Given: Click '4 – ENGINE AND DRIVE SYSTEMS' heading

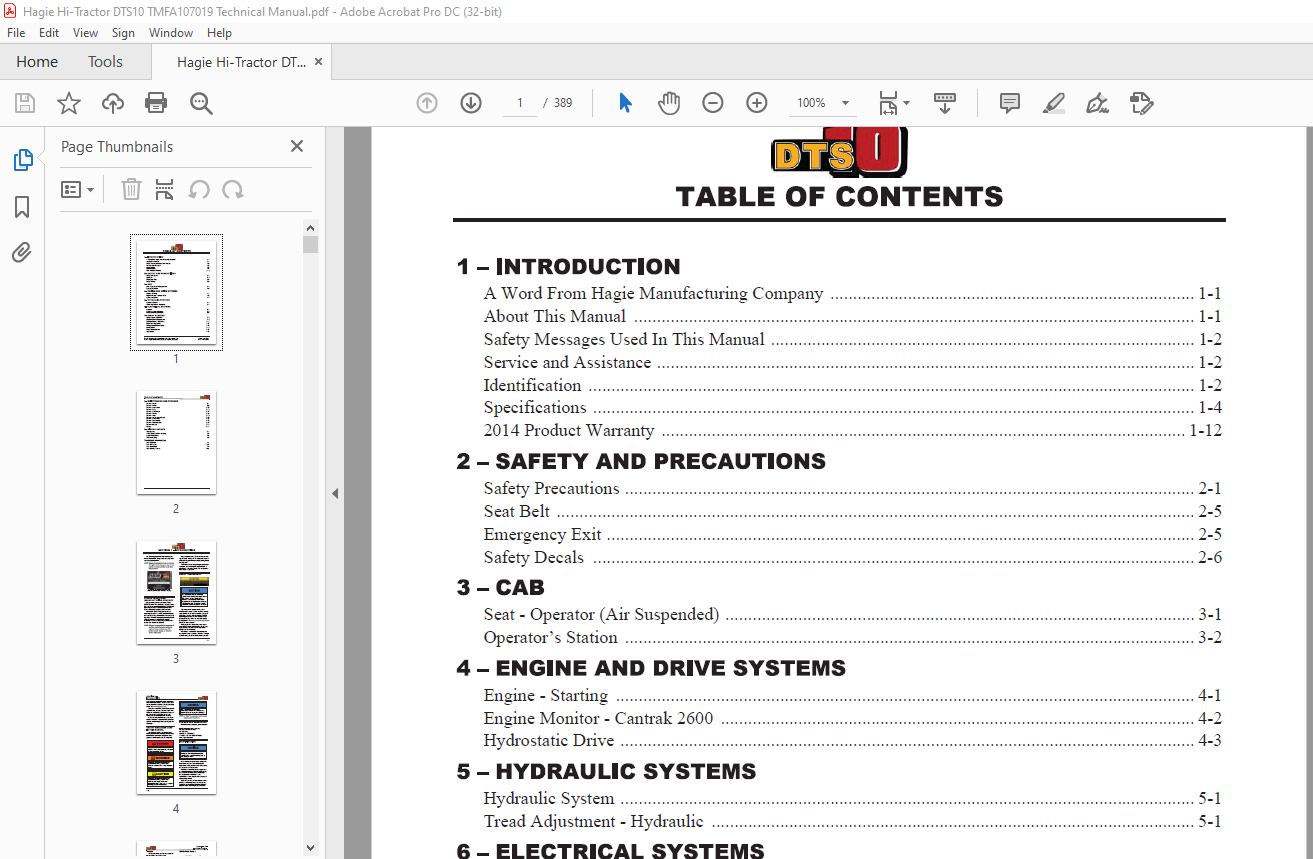Looking at the screenshot, I should [x=651, y=668].
